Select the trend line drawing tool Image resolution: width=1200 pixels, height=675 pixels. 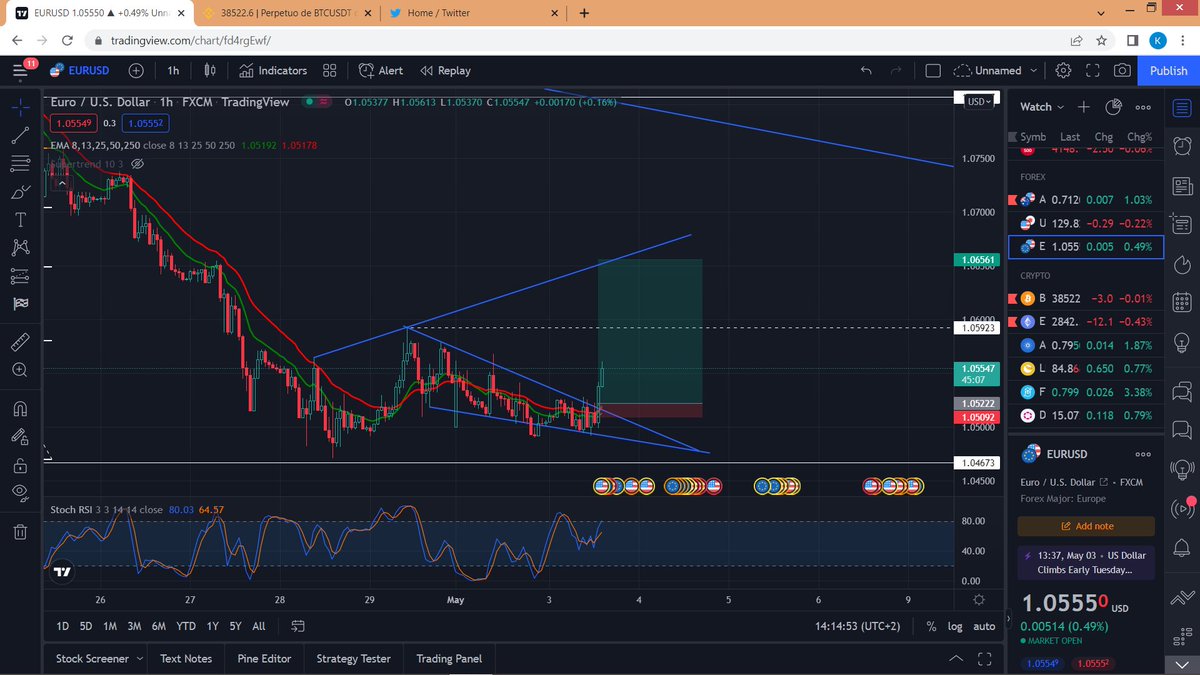pos(20,136)
